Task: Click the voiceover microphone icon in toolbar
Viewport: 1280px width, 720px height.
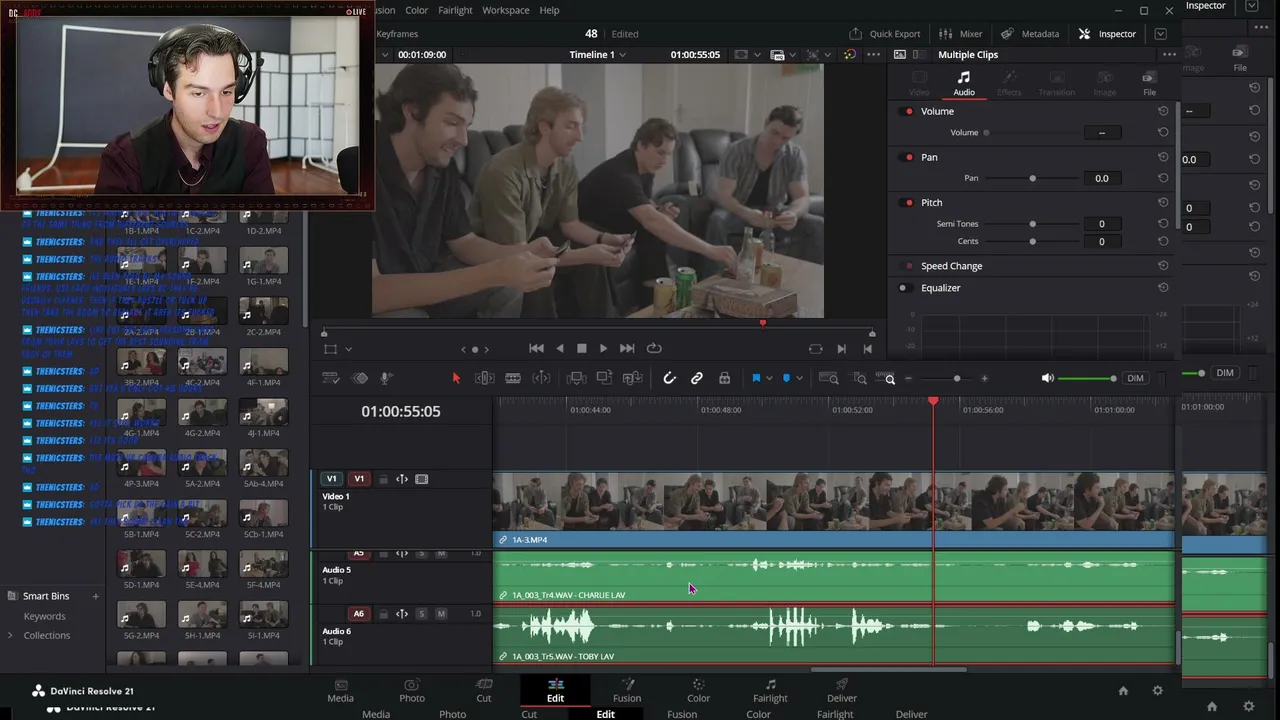Action: click(386, 378)
